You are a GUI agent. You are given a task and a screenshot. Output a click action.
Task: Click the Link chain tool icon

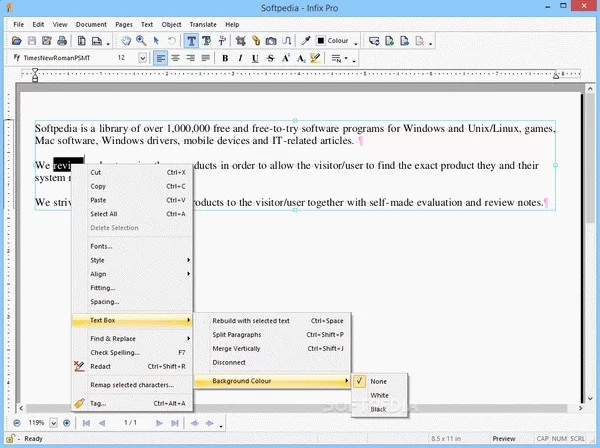(256, 41)
